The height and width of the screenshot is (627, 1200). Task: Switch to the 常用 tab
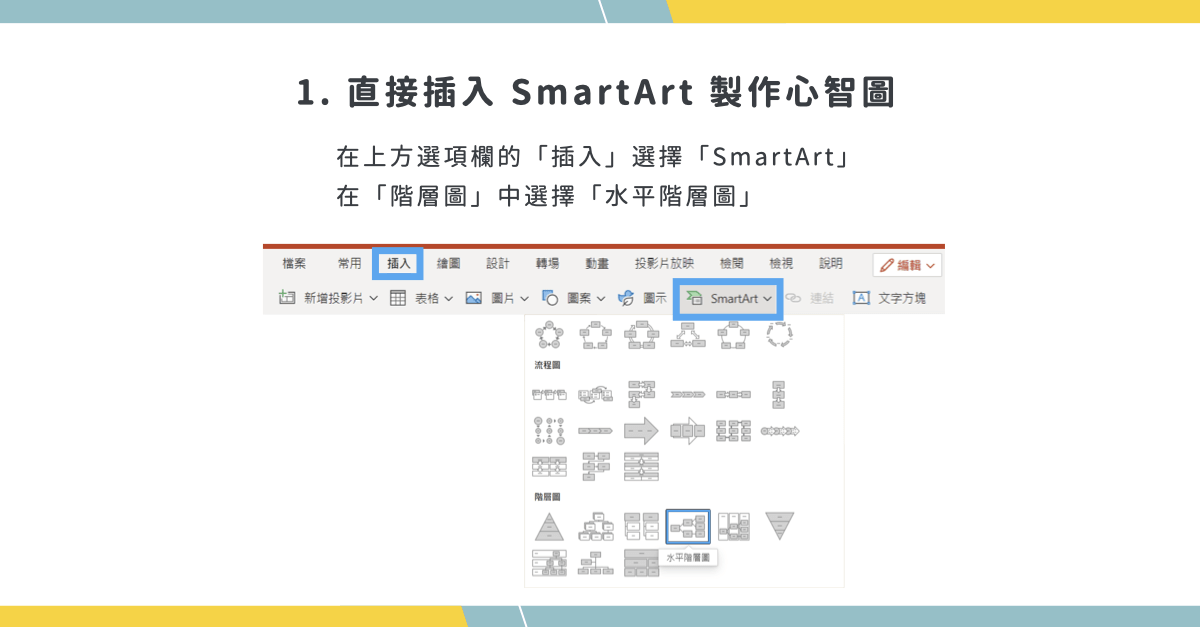[x=349, y=264]
